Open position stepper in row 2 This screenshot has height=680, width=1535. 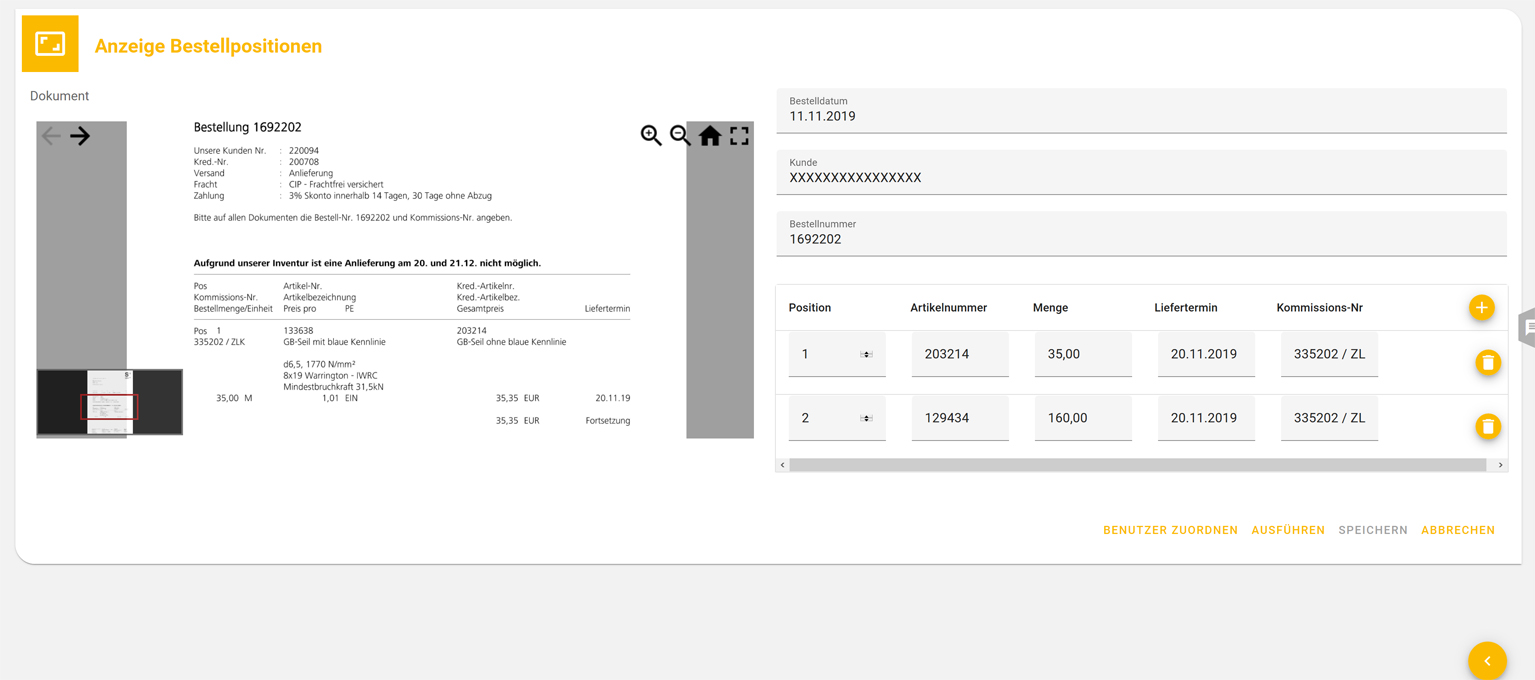[x=866, y=419]
